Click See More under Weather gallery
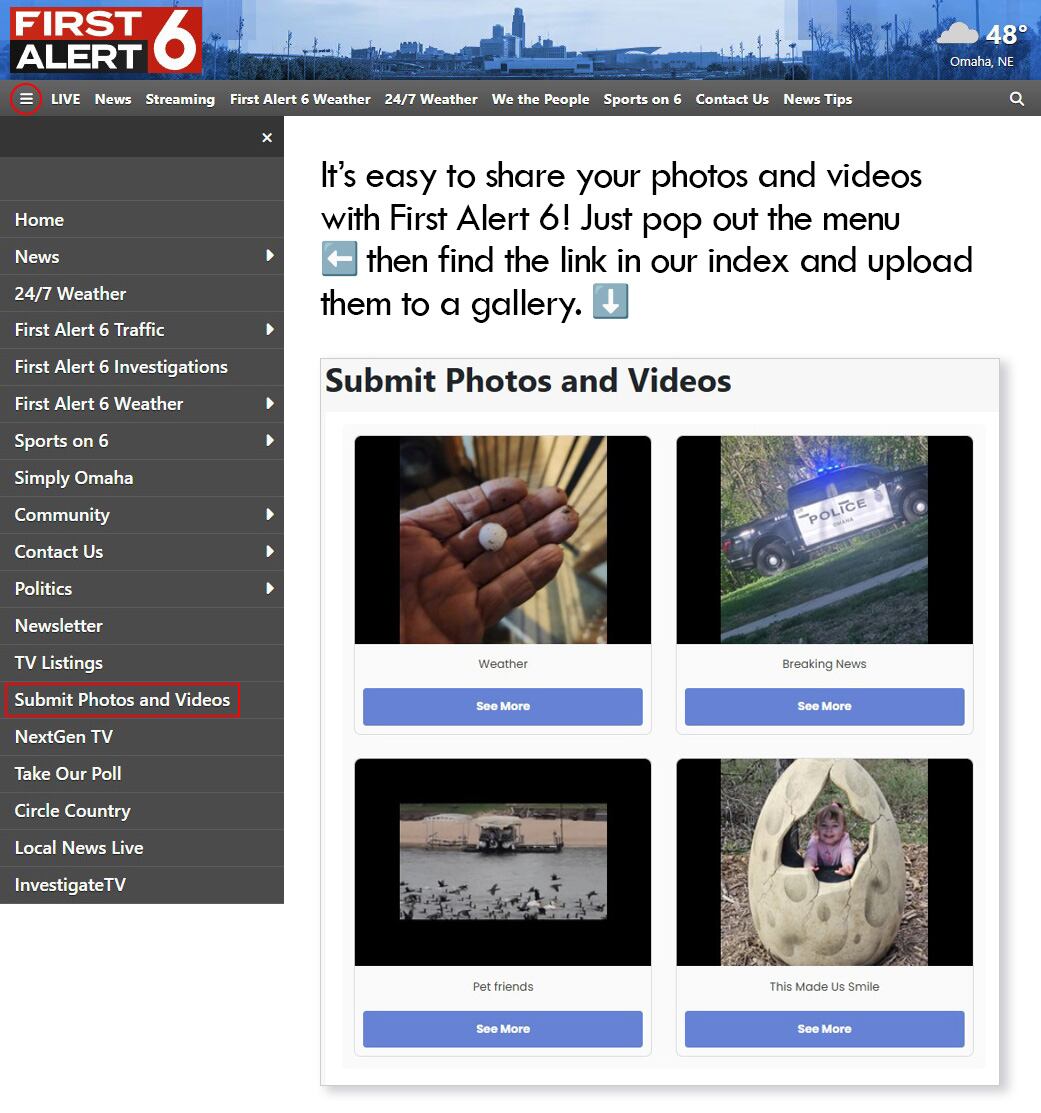Screen dimensions: 1041x1113 tap(502, 706)
